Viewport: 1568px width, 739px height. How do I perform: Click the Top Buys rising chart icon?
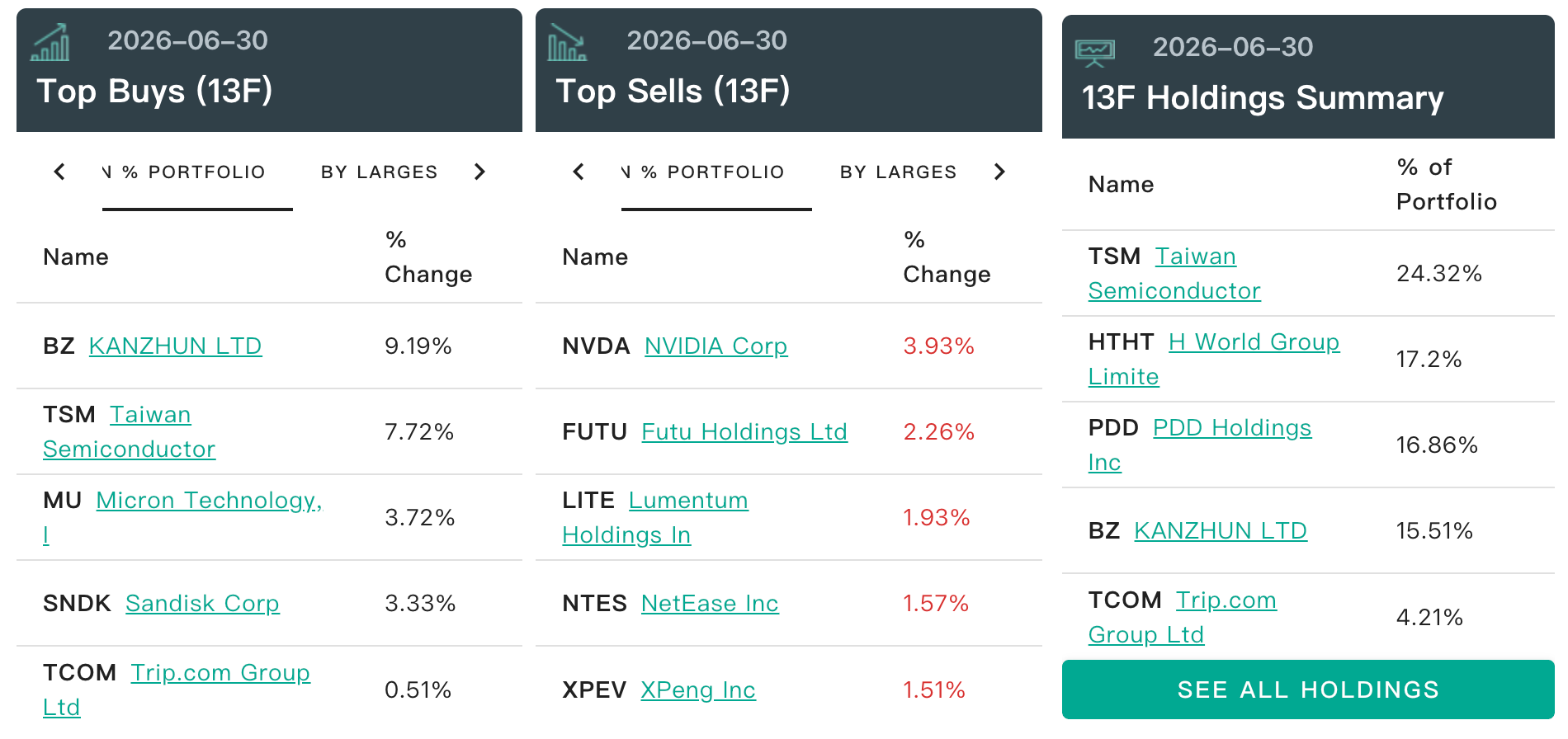click(x=50, y=42)
